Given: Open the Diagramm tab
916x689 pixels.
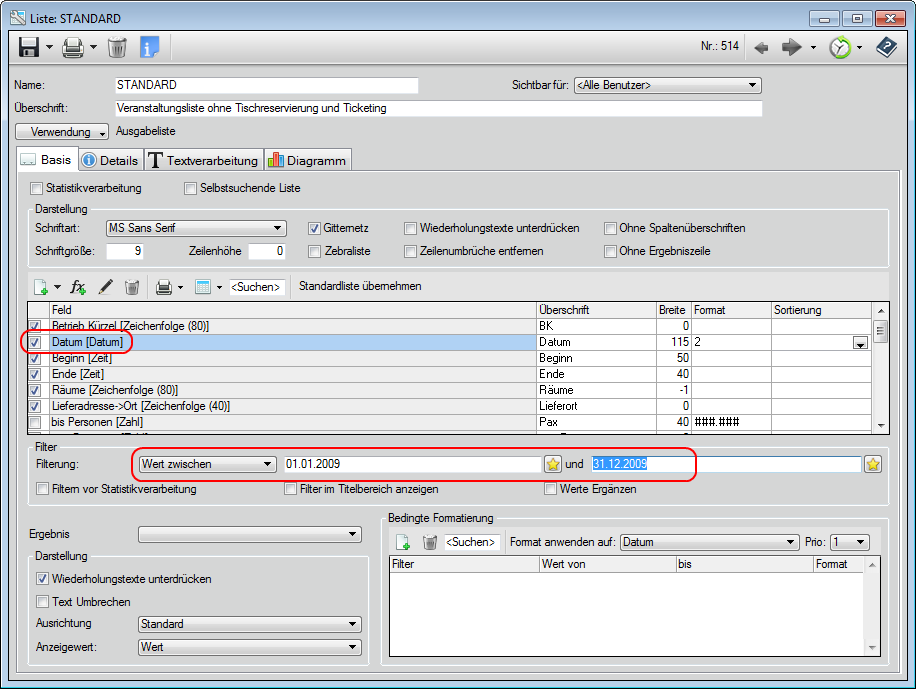Looking at the screenshot, I should tap(307, 160).
